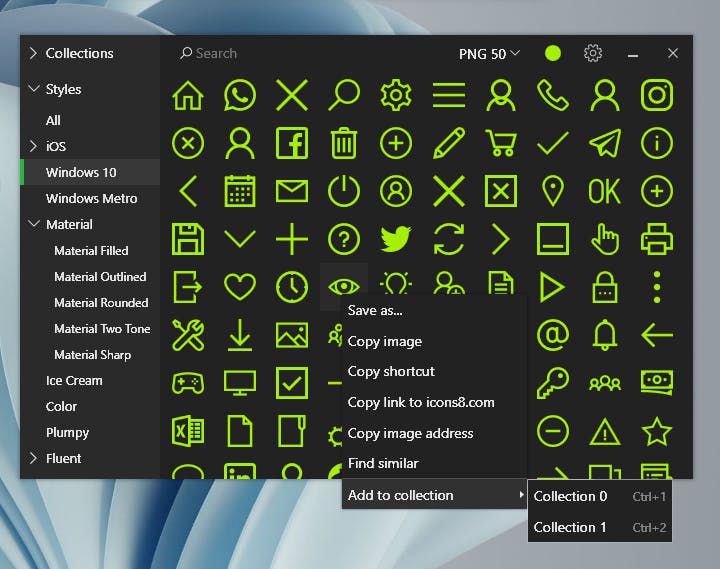Choose Windows Metro style
Image resolution: width=720 pixels, height=569 pixels.
point(90,198)
